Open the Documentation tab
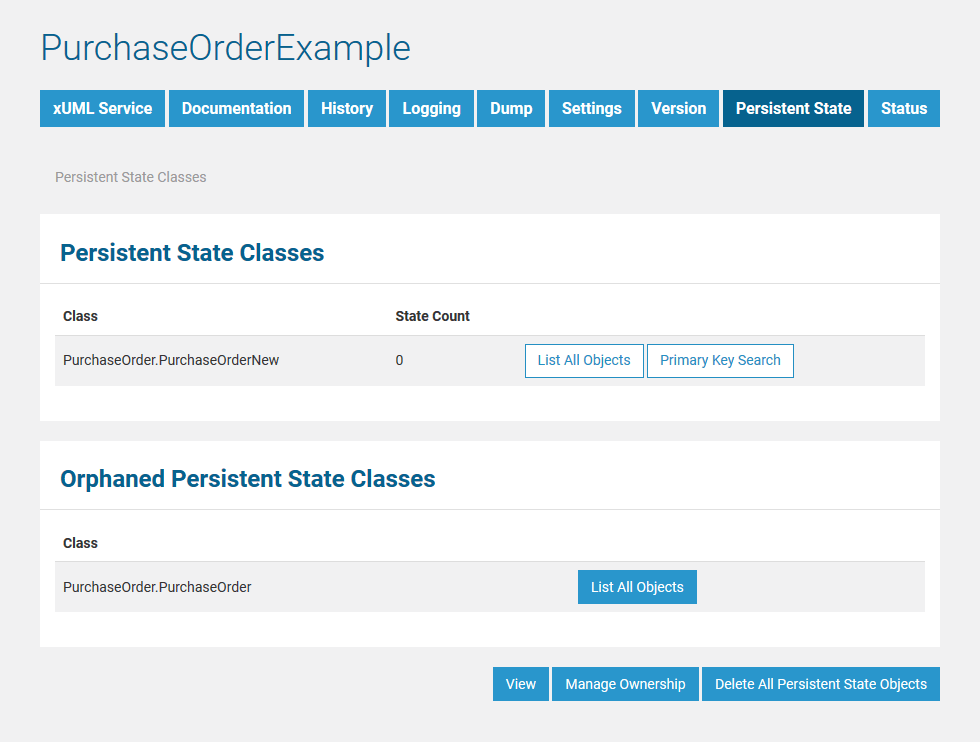This screenshot has height=742, width=980. 236,108
